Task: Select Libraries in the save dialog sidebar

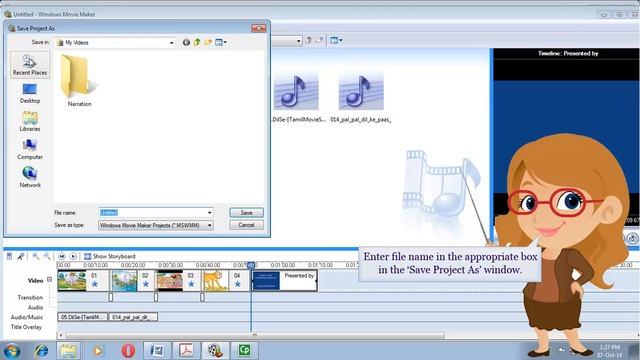Action: click(x=30, y=122)
